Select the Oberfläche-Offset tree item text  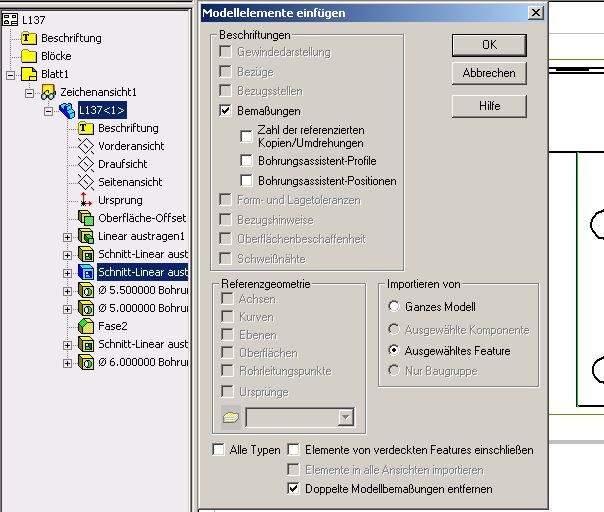tap(142, 218)
